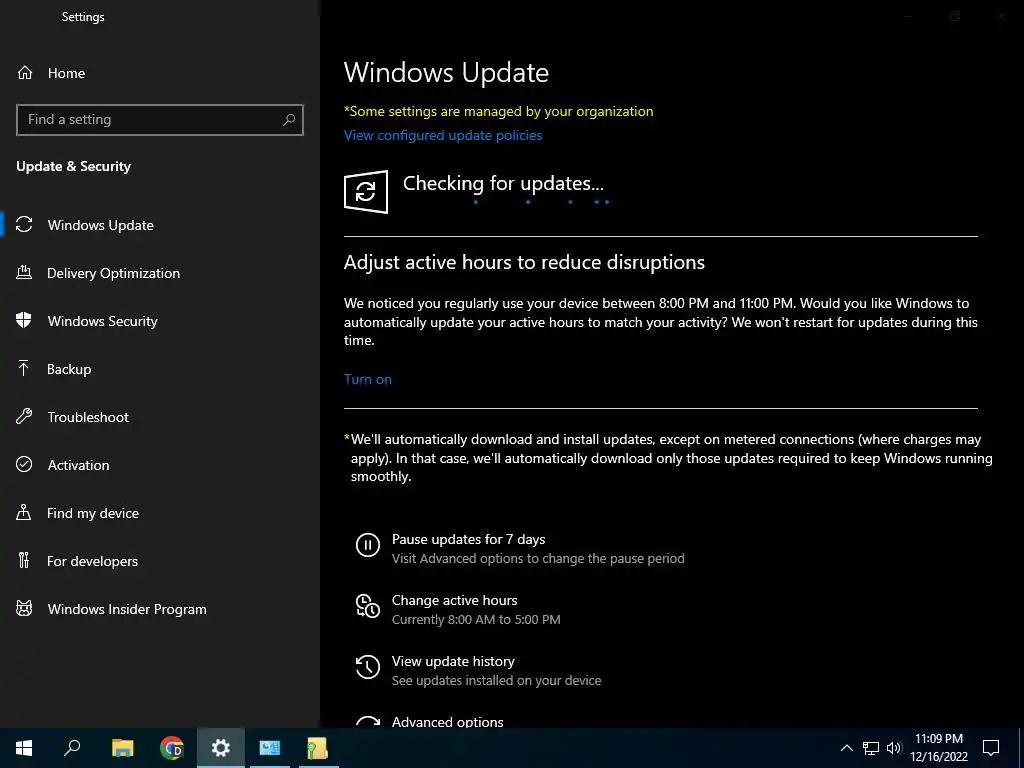The width and height of the screenshot is (1024, 768).
Task: Click the View update history clock icon
Action: click(x=368, y=667)
